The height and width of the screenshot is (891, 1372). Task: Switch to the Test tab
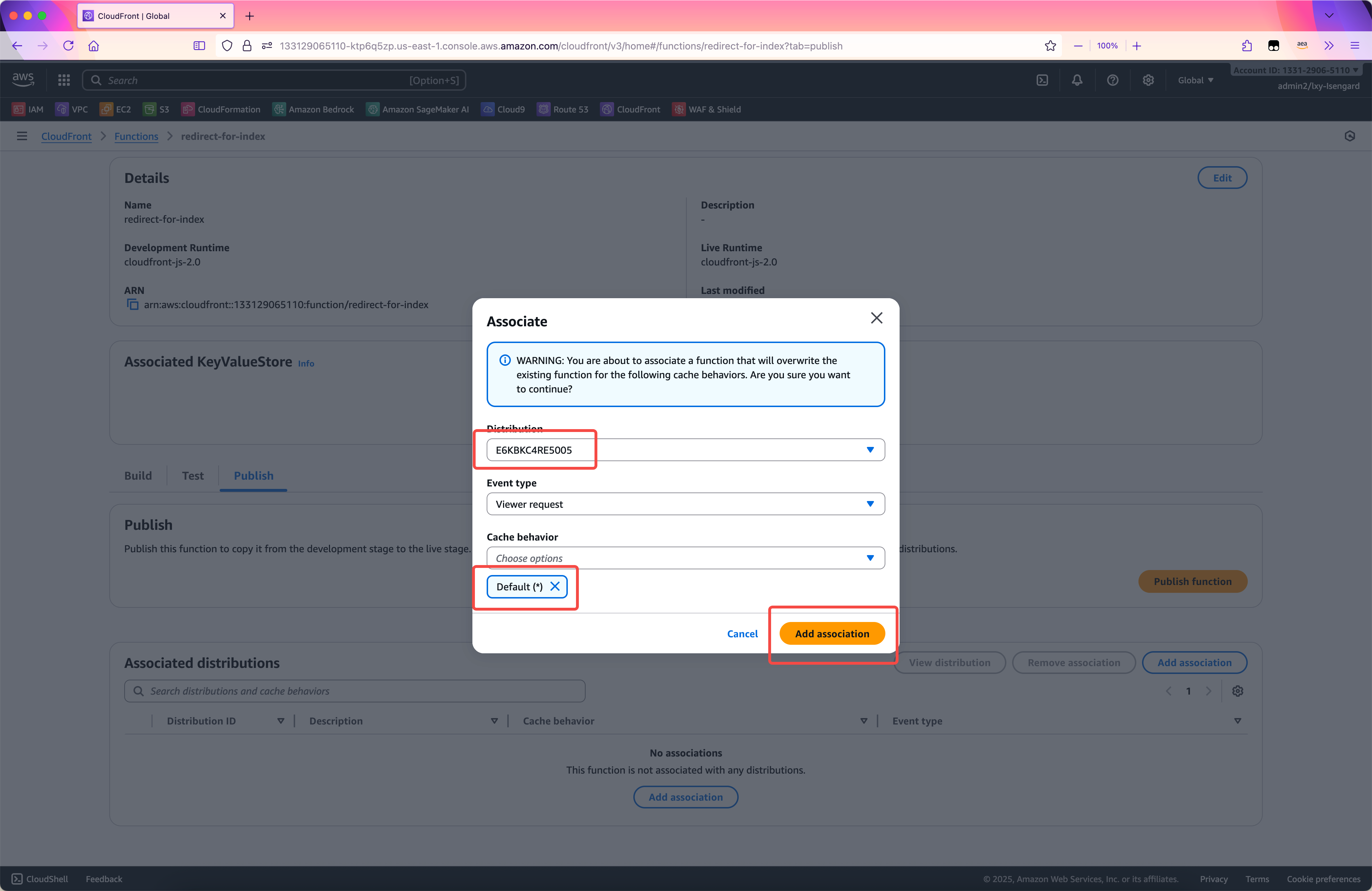click(x=193, y=475)
